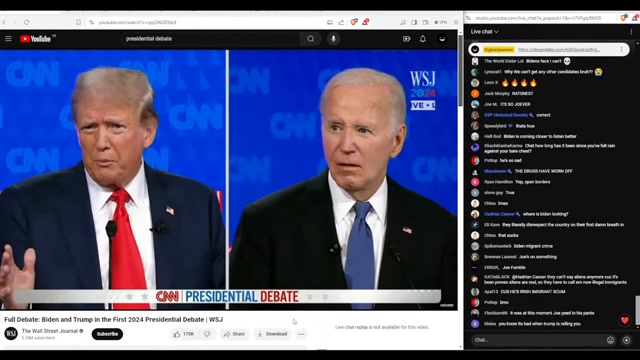Screen dimensions: 640x360
Task: Click ERROR_'s 'Joe Fumble' chat message
Action: point(513,268)
